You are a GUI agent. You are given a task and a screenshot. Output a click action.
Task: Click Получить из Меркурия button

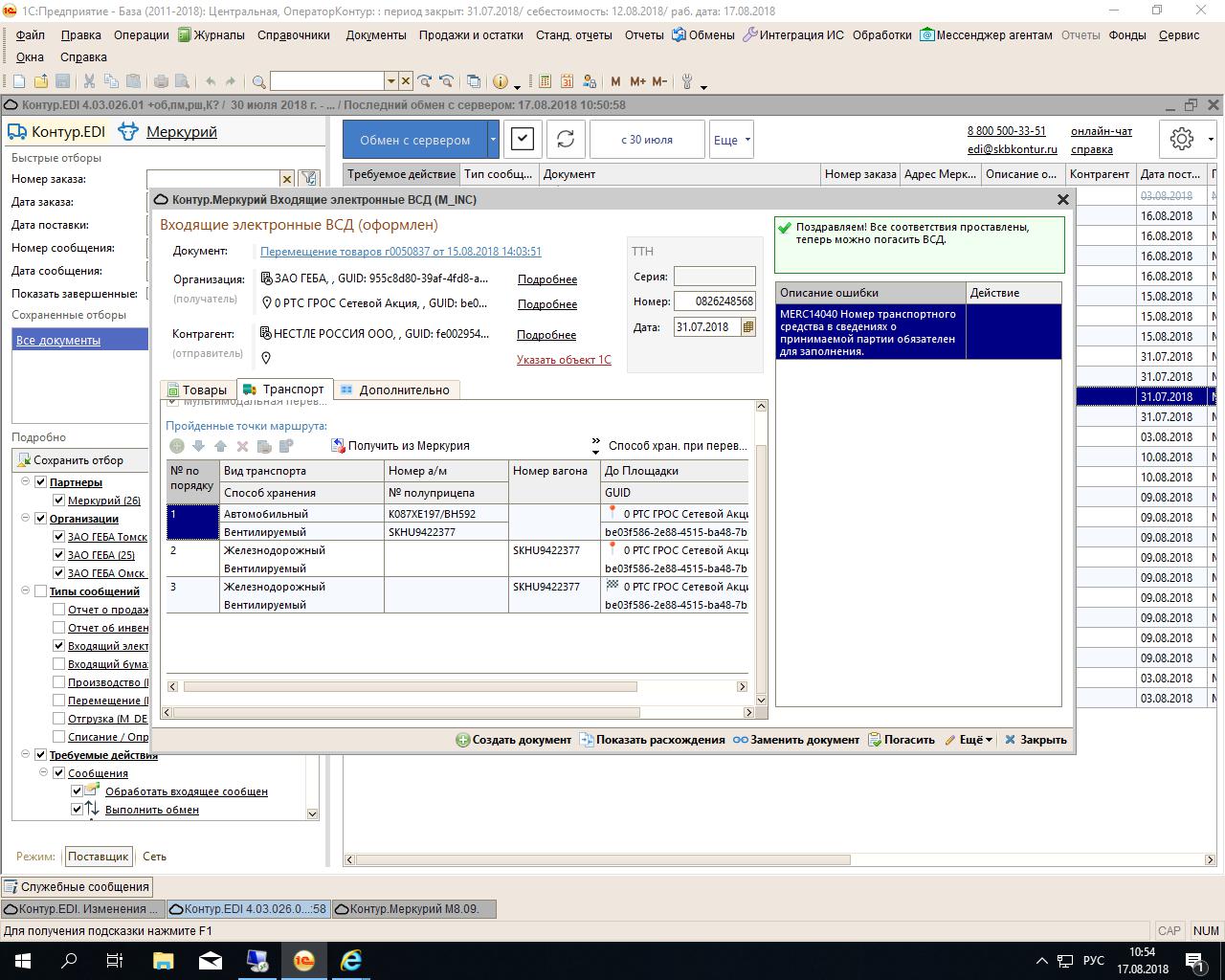click(400, 446)
